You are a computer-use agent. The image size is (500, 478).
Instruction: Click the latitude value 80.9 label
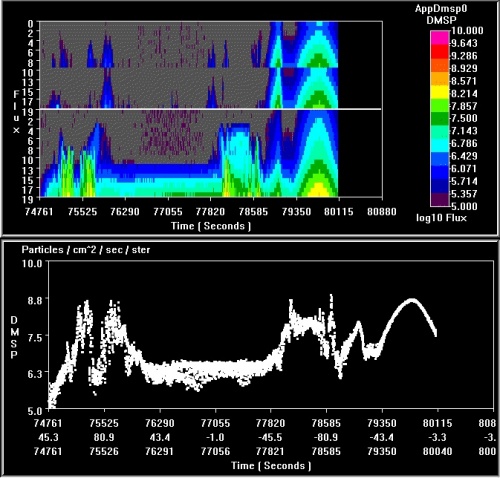pos(104,437)
